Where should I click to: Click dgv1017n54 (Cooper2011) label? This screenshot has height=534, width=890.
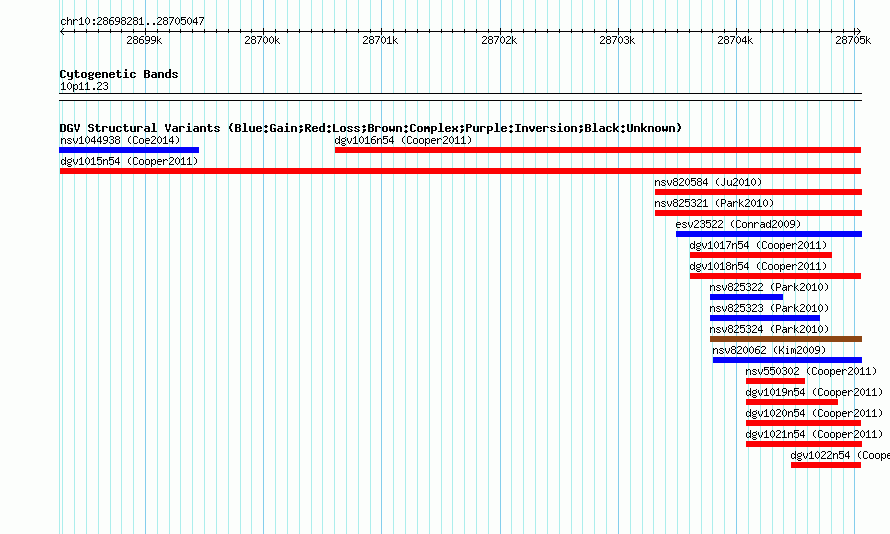tap(758, 245)
